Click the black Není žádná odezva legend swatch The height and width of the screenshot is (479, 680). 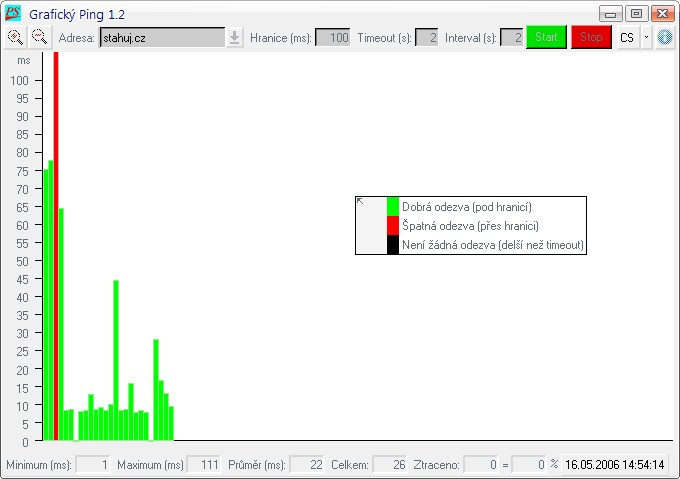coord(392,244)
